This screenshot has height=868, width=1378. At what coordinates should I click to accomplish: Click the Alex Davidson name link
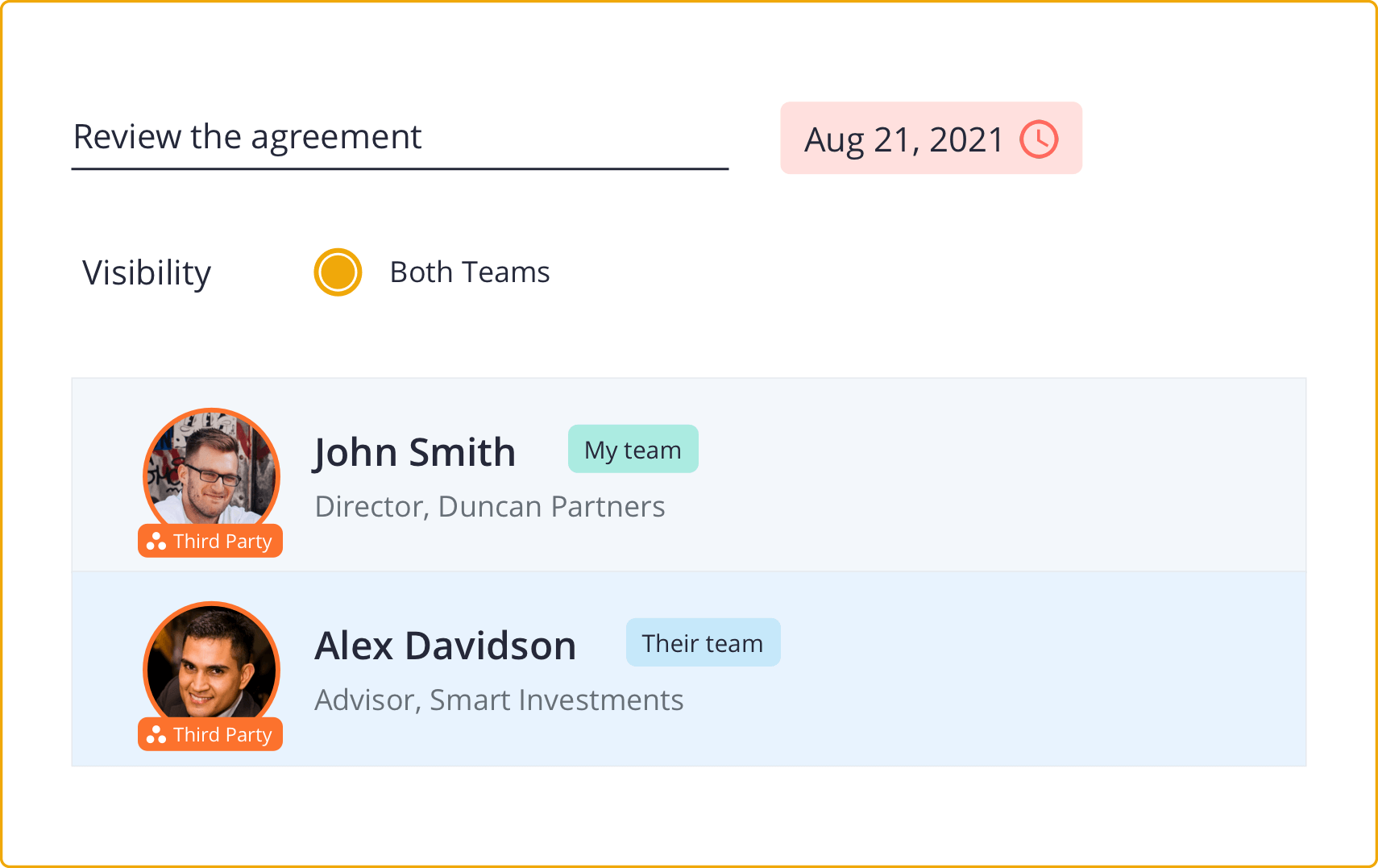click(445, 646)
